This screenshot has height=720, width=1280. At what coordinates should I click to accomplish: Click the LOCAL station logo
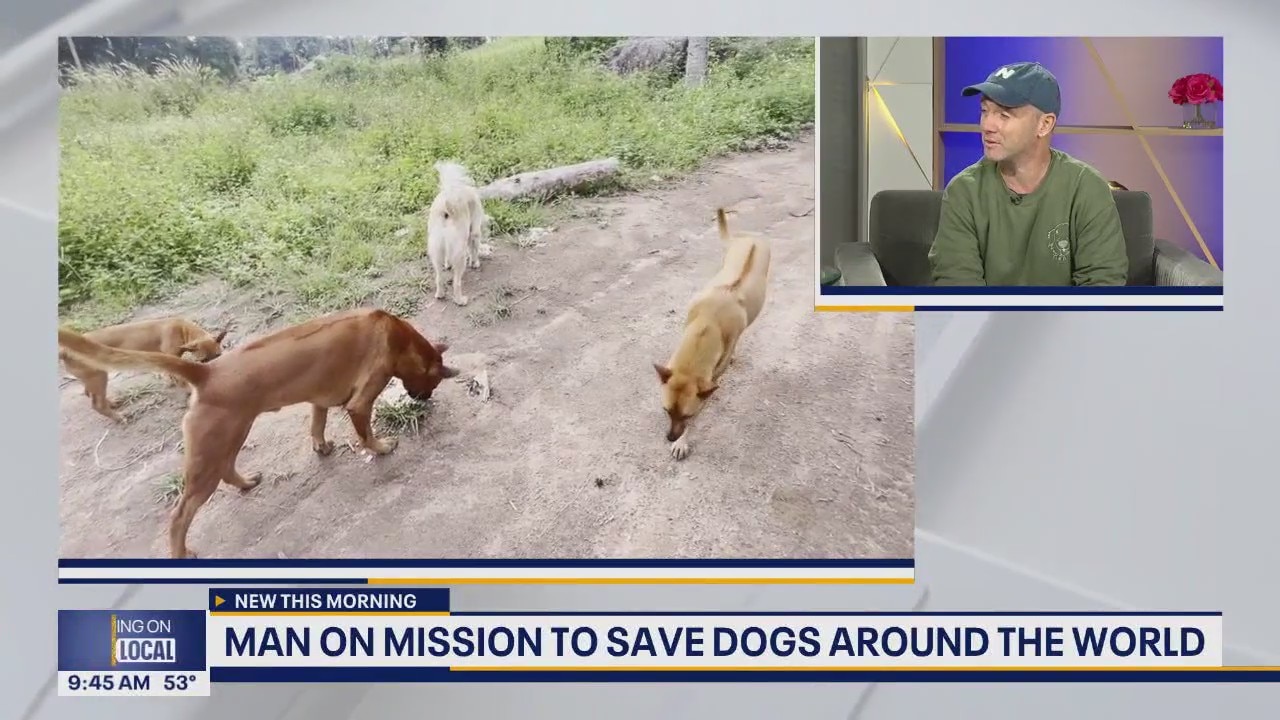pos(145,651)
